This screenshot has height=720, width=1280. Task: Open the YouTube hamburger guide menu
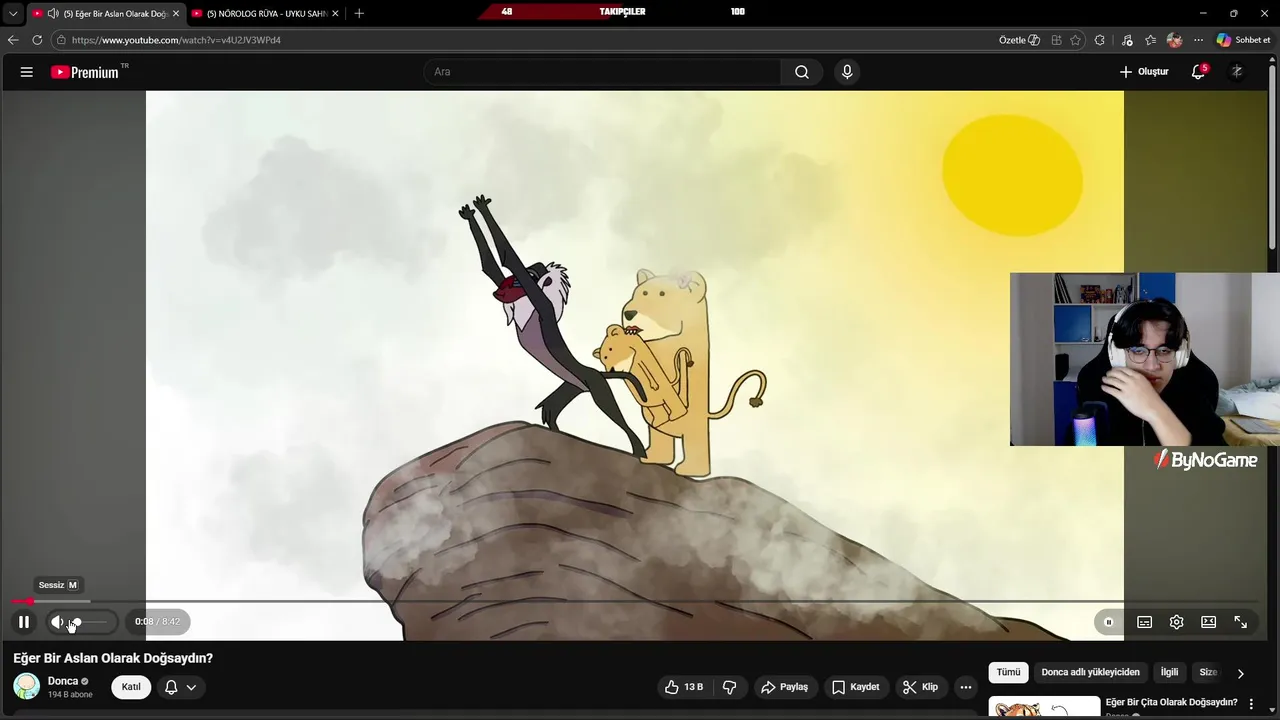[27, 72]
